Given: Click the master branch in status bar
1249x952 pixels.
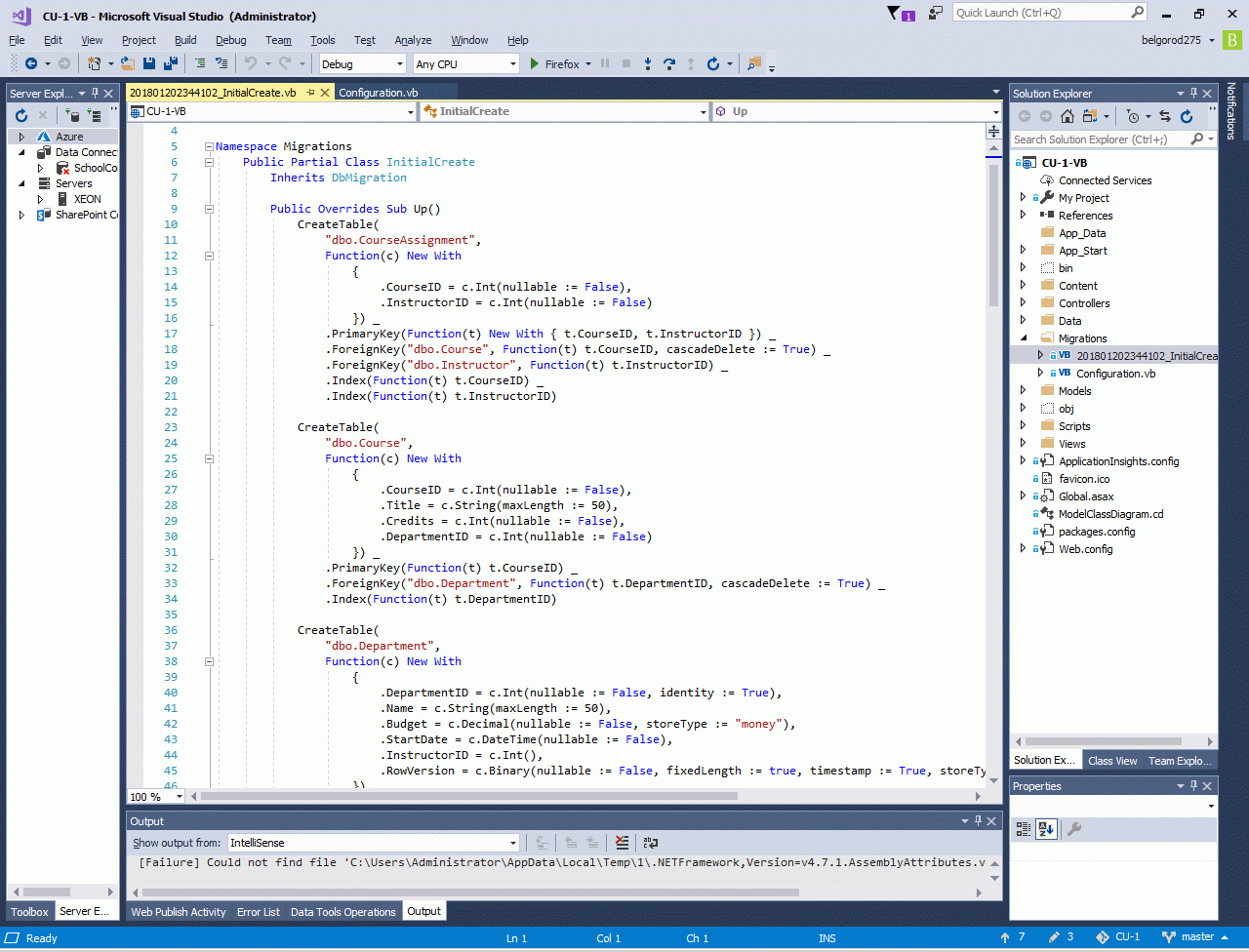Looking at the screenshot, I should 1197,936.
